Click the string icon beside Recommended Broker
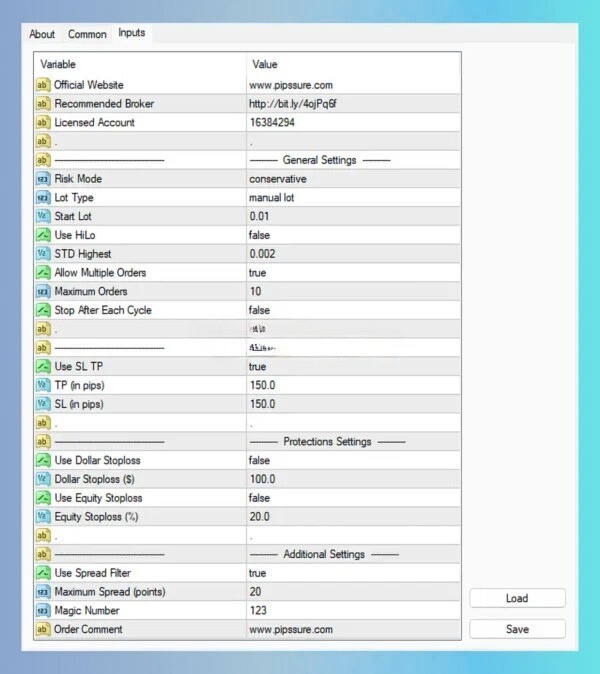The width and height of the screenshot is (600, 674). pyautogui.click(x=43, y=104)
